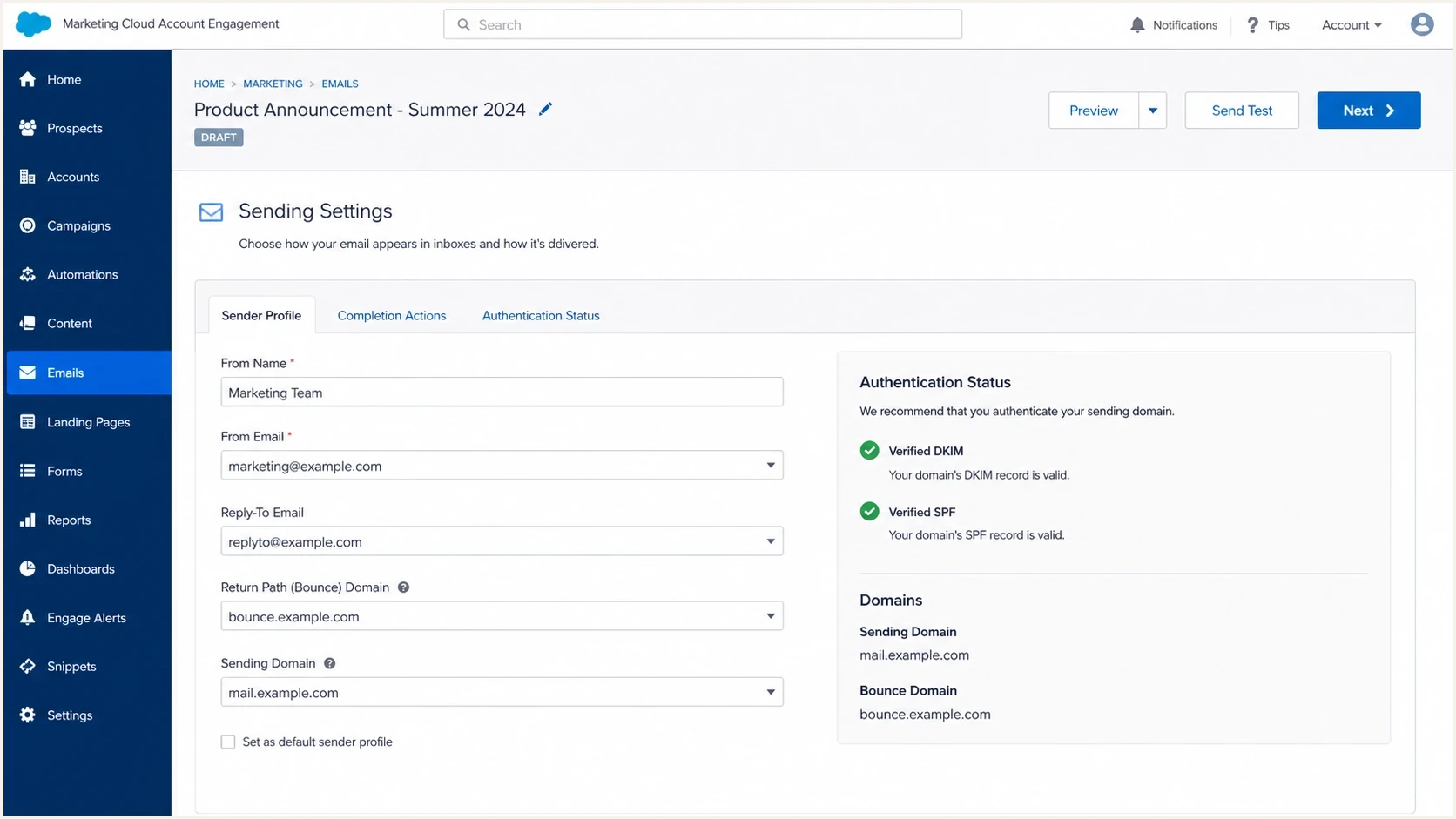Click the Landing Pages icon
The height and width of the screenshot is (819, 1456).
(x=28, y=422)
